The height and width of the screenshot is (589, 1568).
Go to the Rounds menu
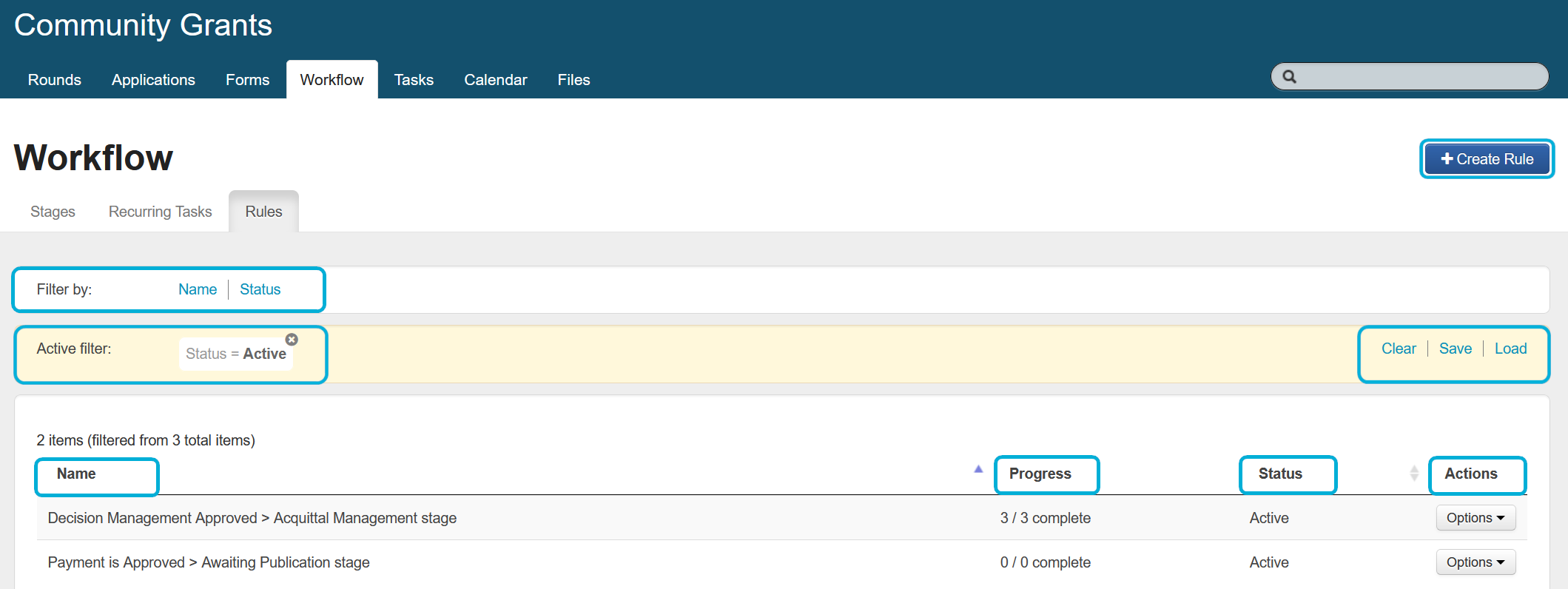[54, 80]
